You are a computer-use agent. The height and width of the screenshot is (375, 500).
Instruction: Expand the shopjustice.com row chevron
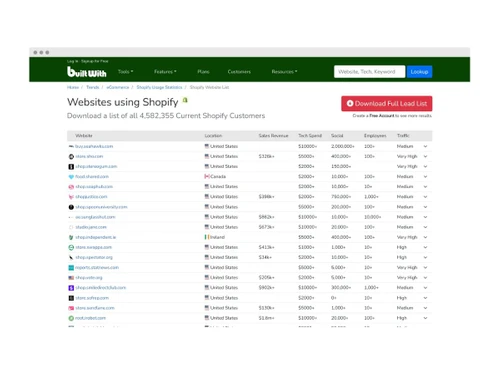click(x=425, y=197)
